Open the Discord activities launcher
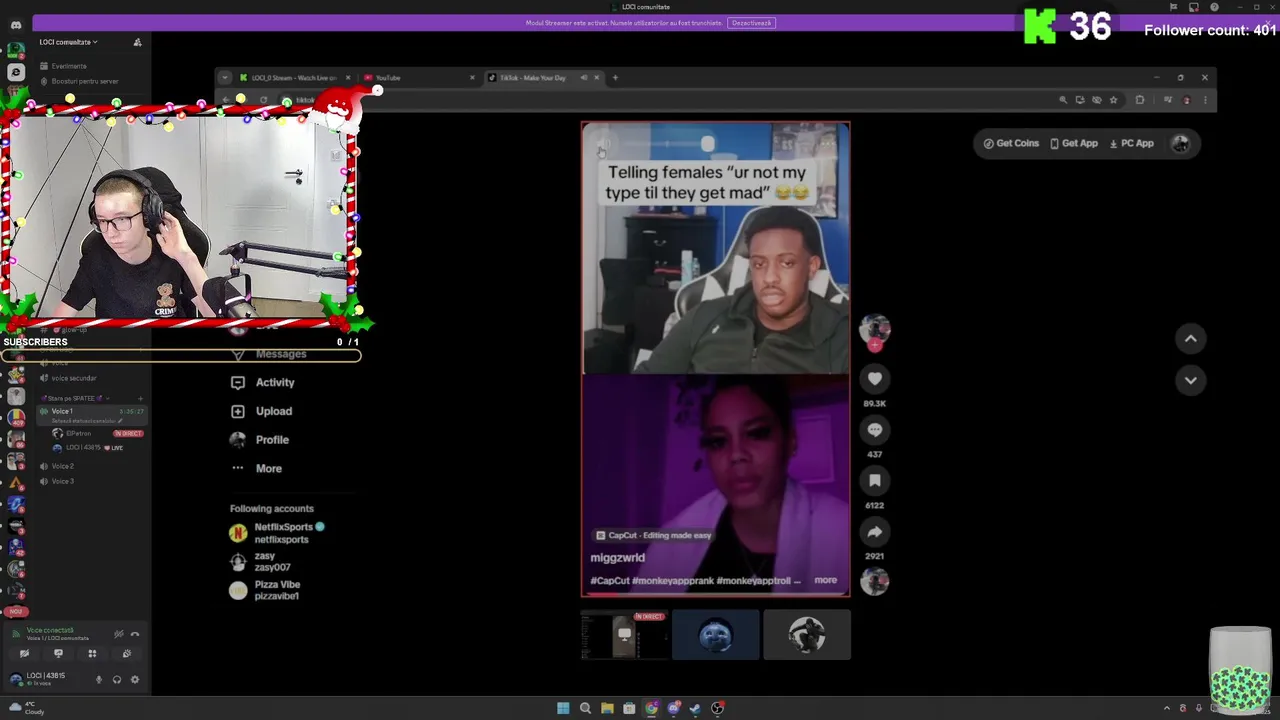1280x720 pixels. tap(92, 654)
